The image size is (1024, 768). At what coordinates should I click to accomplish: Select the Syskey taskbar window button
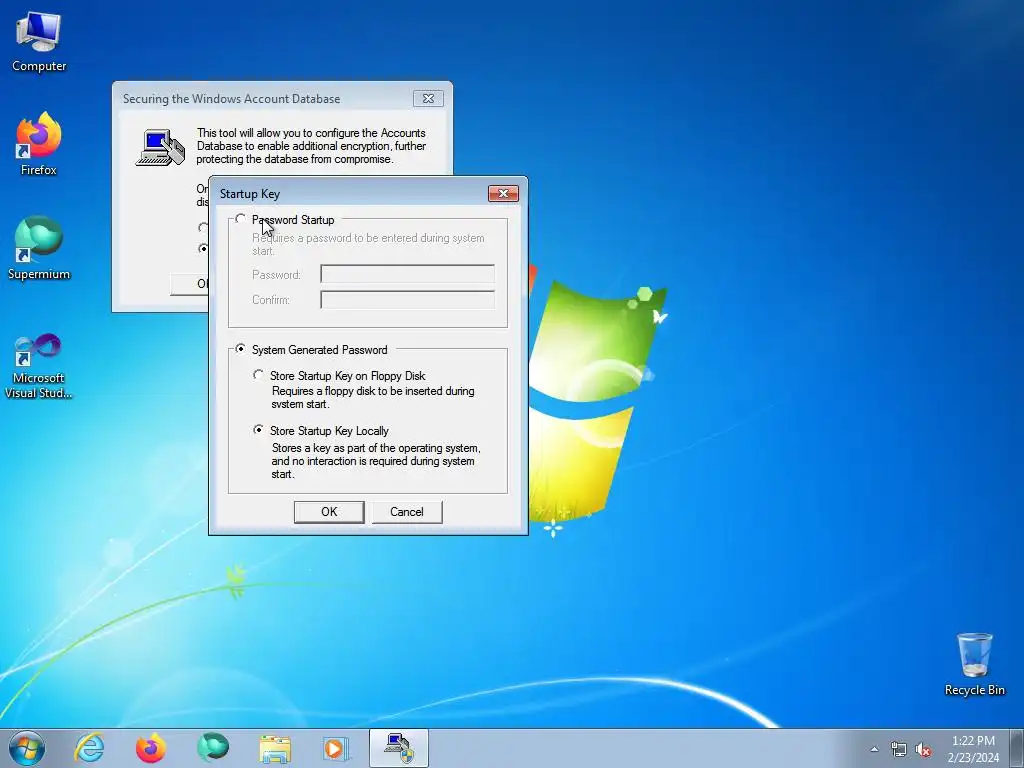tap(398, 748)
